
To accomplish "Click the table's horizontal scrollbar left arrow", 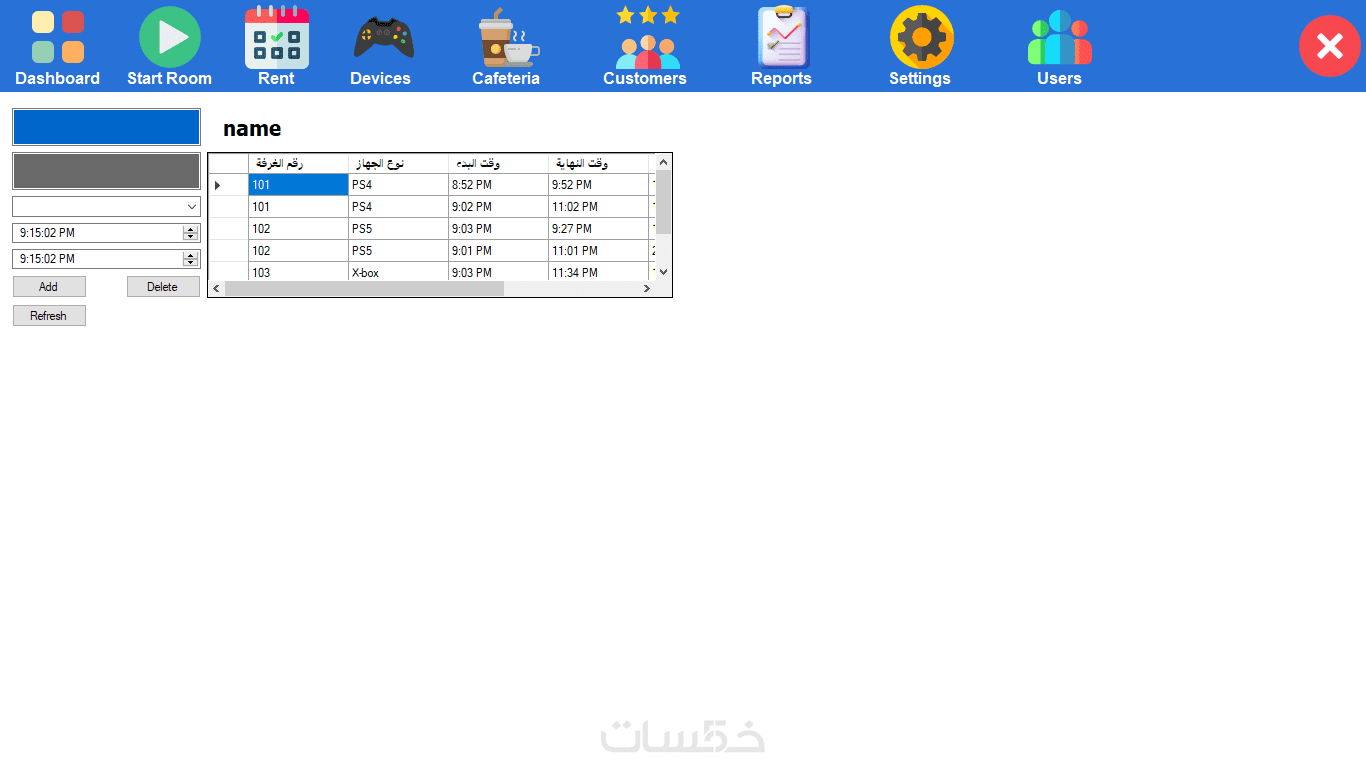I will coord(217,289).
